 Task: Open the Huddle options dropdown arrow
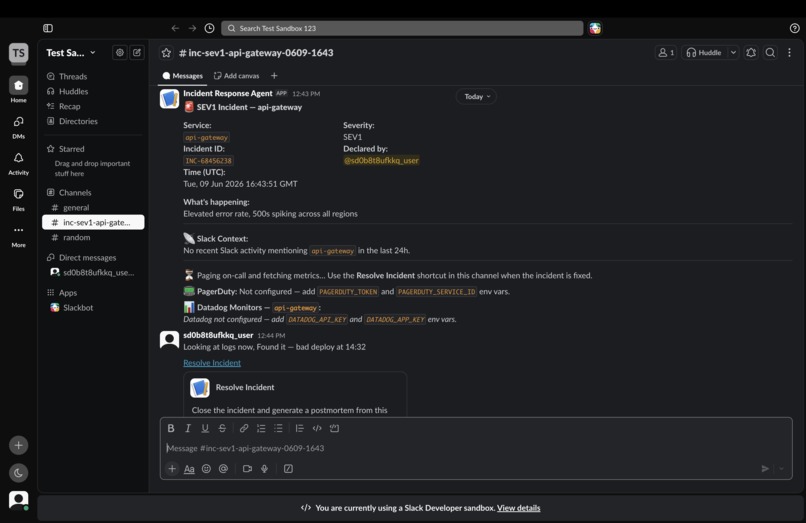733,52
